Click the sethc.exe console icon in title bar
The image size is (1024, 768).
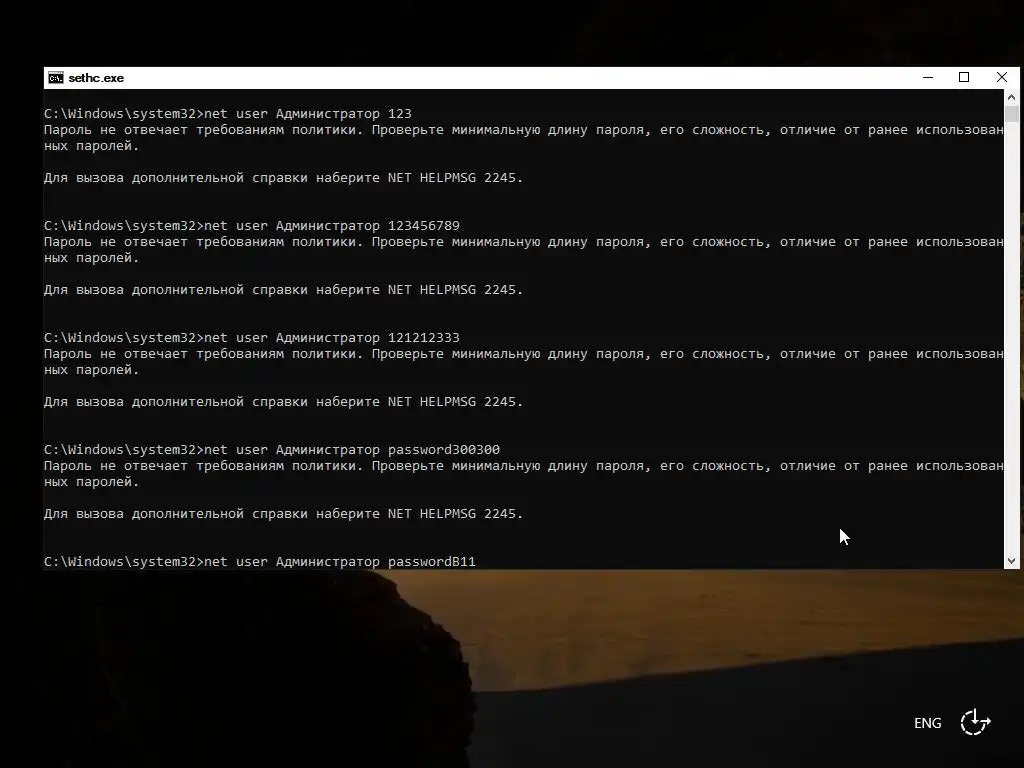(56, 78)
